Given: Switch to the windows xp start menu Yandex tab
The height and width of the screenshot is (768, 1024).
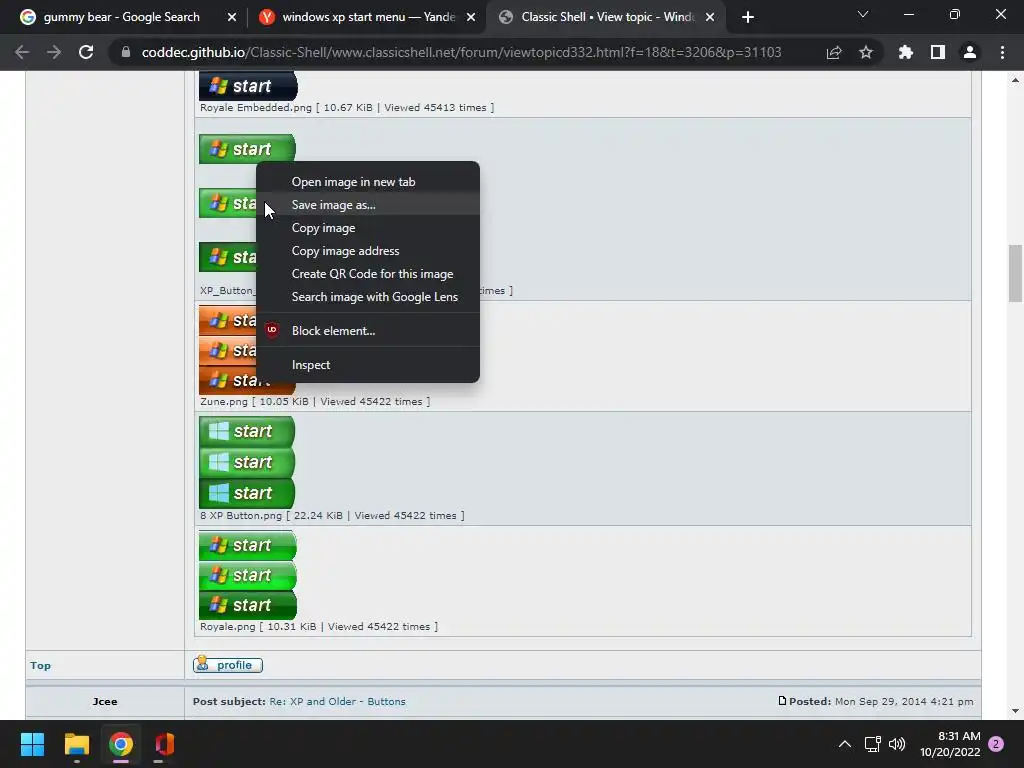Looking at the screenshot, I should [x=368, y=17].
